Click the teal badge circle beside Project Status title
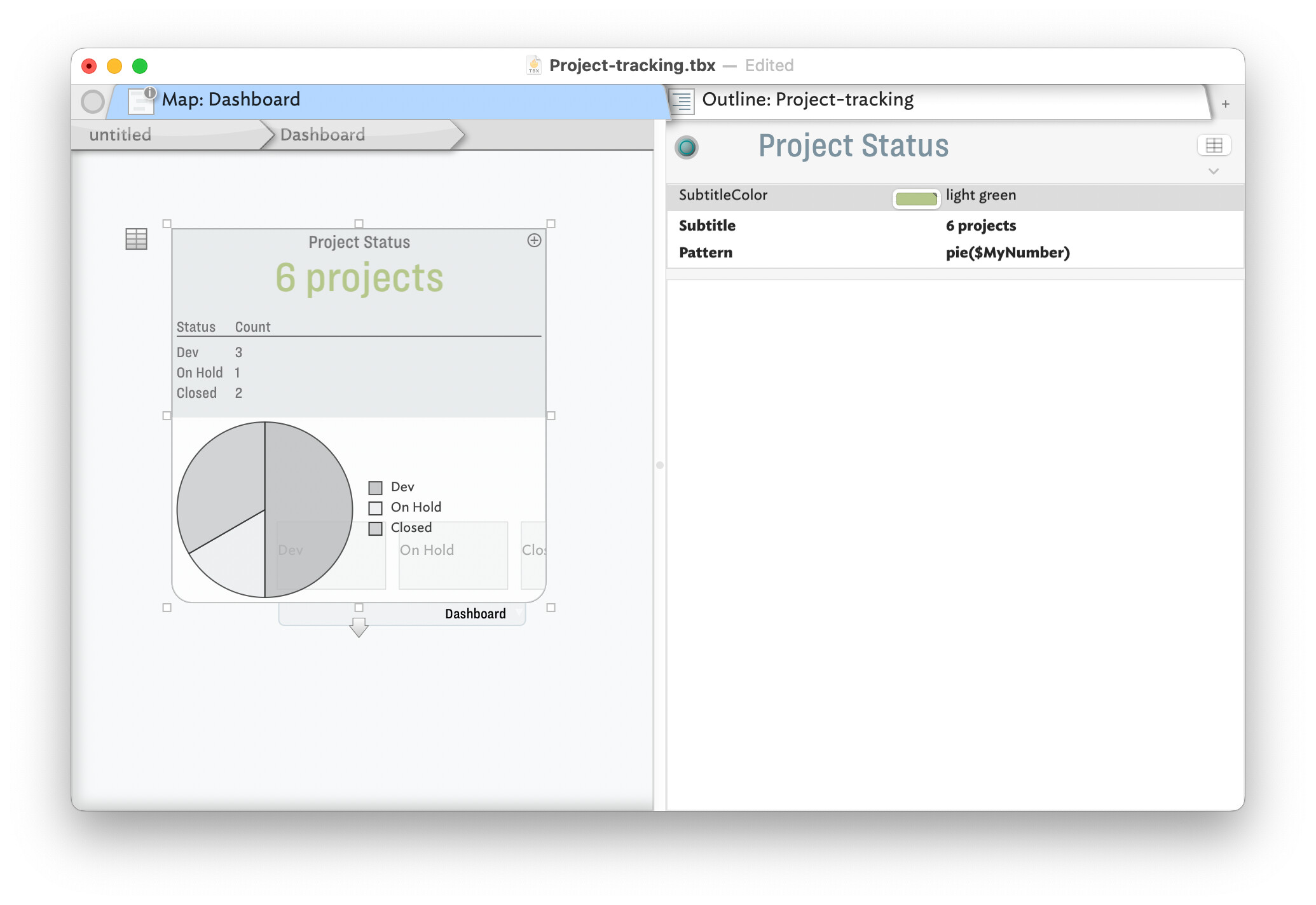This screenshot has height=905, width=1316. [x=687, y=147]
